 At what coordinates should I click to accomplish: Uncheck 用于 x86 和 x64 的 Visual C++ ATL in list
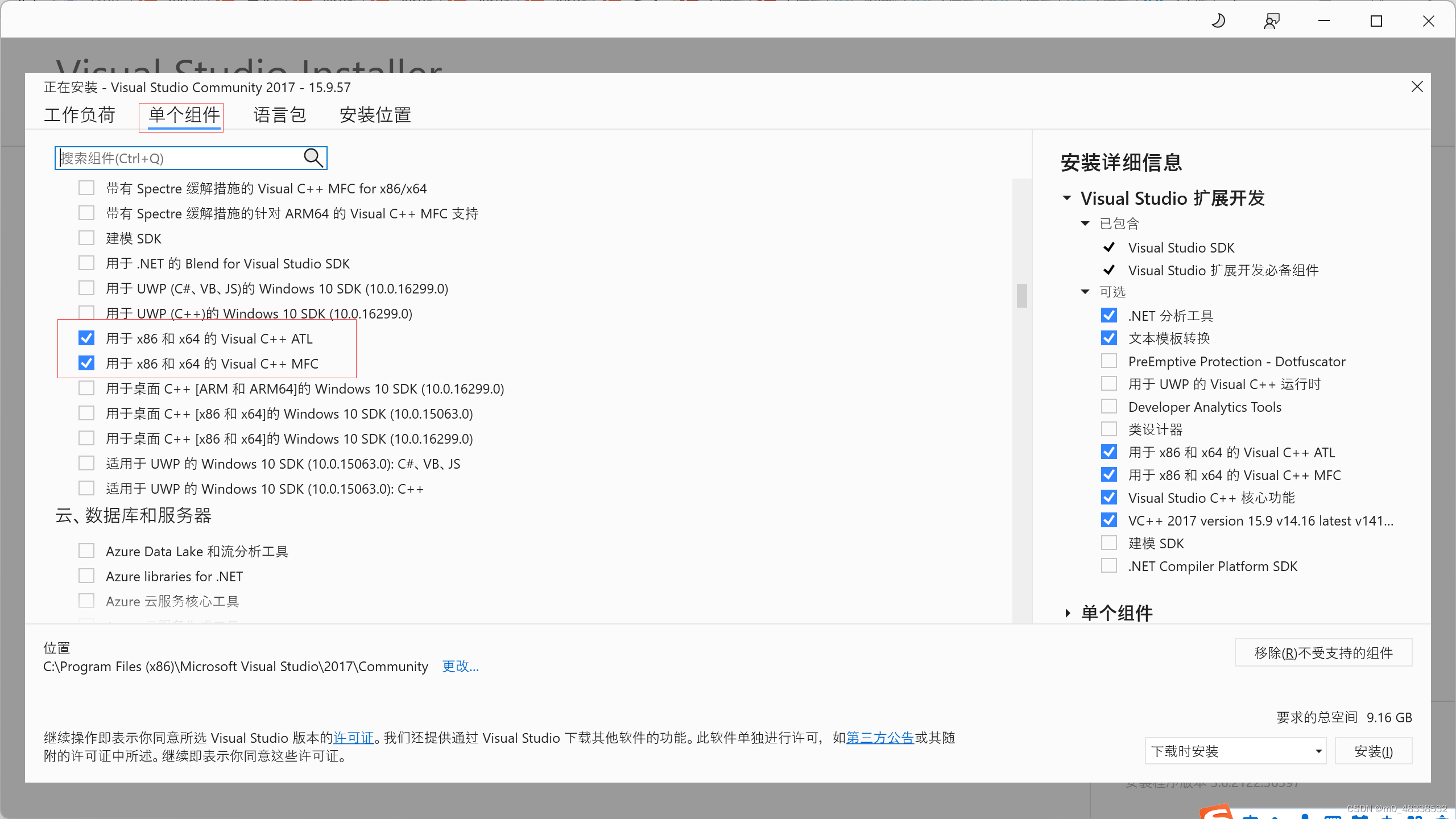click(86, 338)
